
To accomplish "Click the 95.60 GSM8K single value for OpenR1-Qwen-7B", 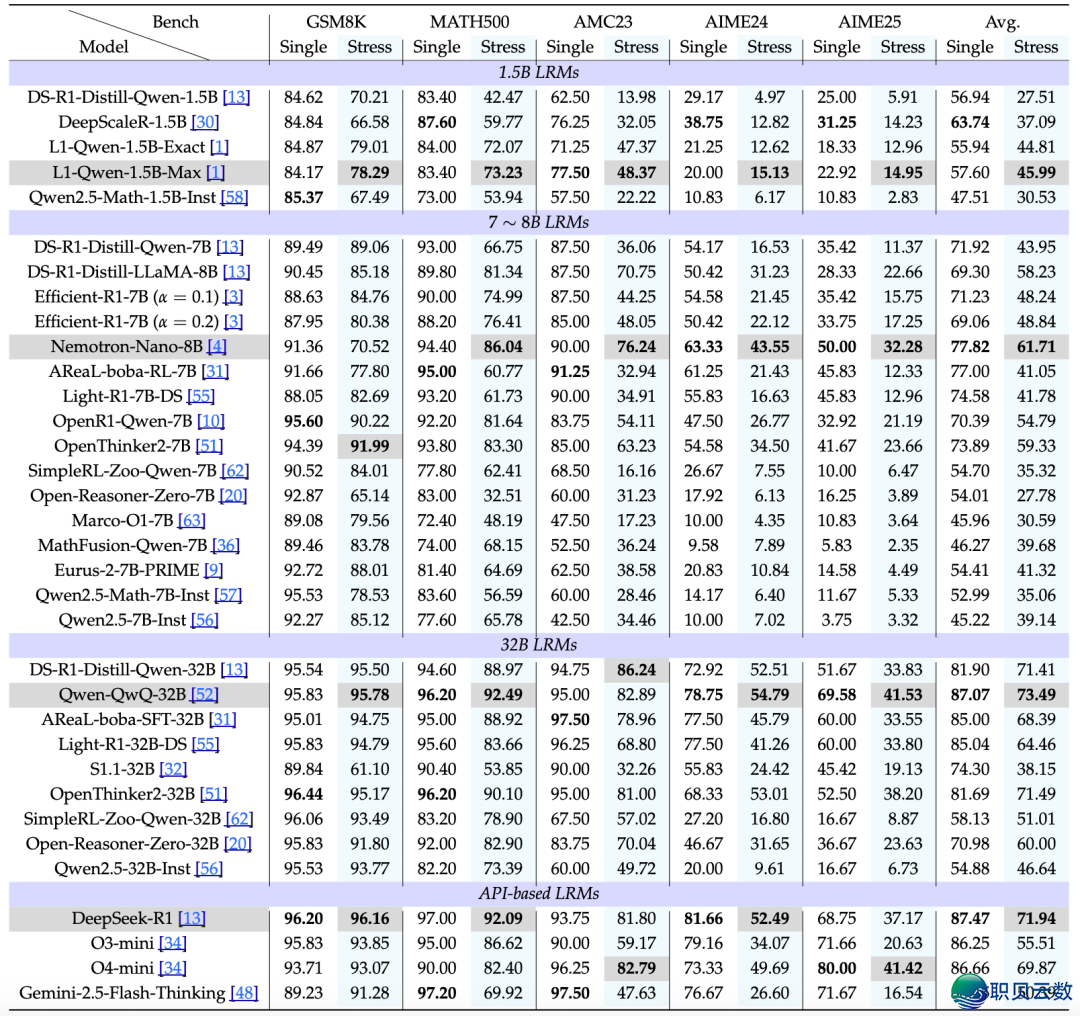I will click(303, 421).
